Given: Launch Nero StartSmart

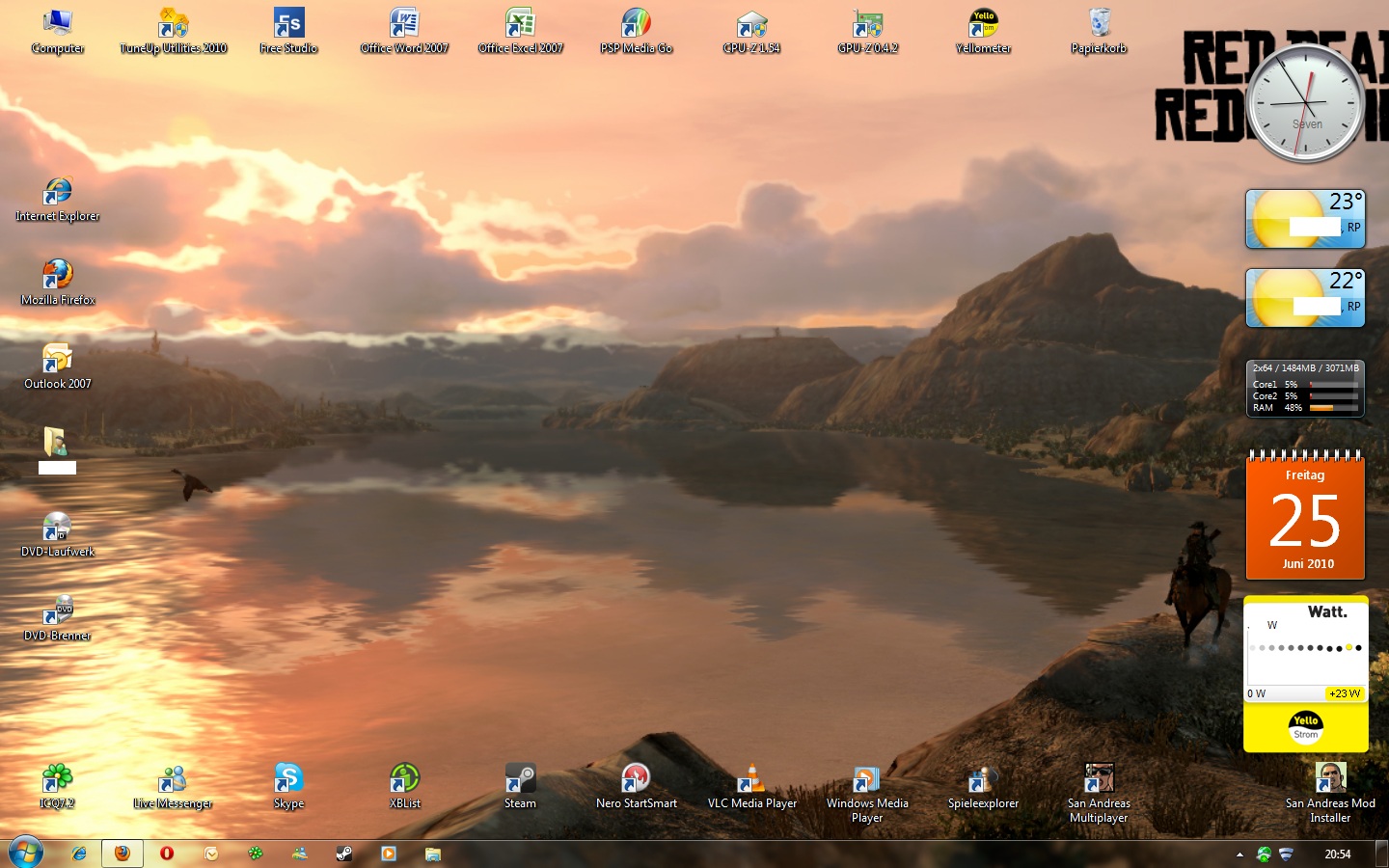Looking at the screenshot, I should click(x=636, y=786).
